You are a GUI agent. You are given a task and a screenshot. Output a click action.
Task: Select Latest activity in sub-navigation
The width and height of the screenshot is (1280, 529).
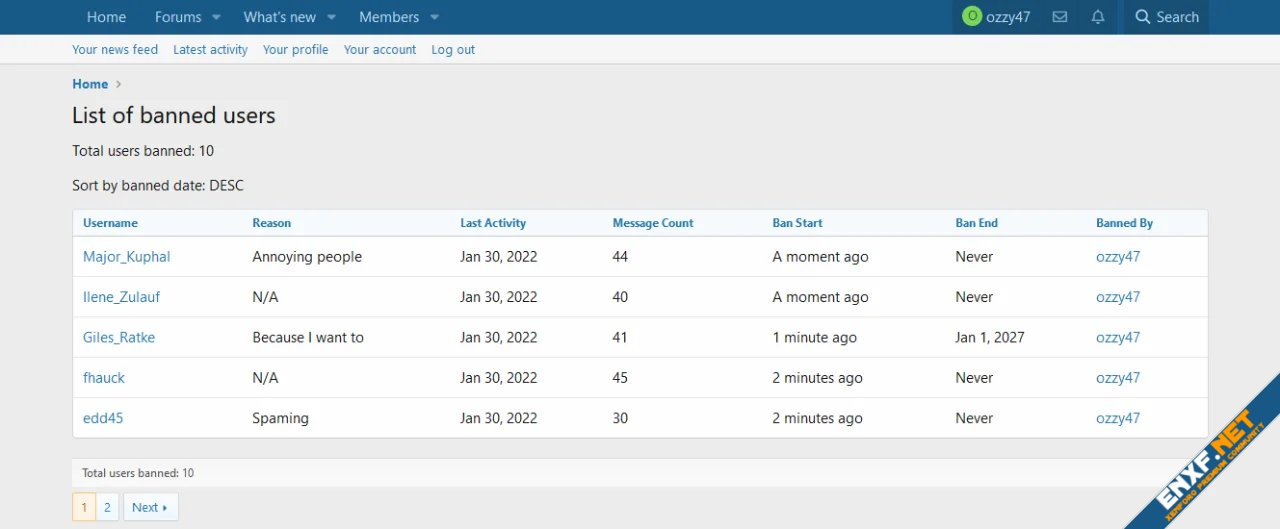210,50
